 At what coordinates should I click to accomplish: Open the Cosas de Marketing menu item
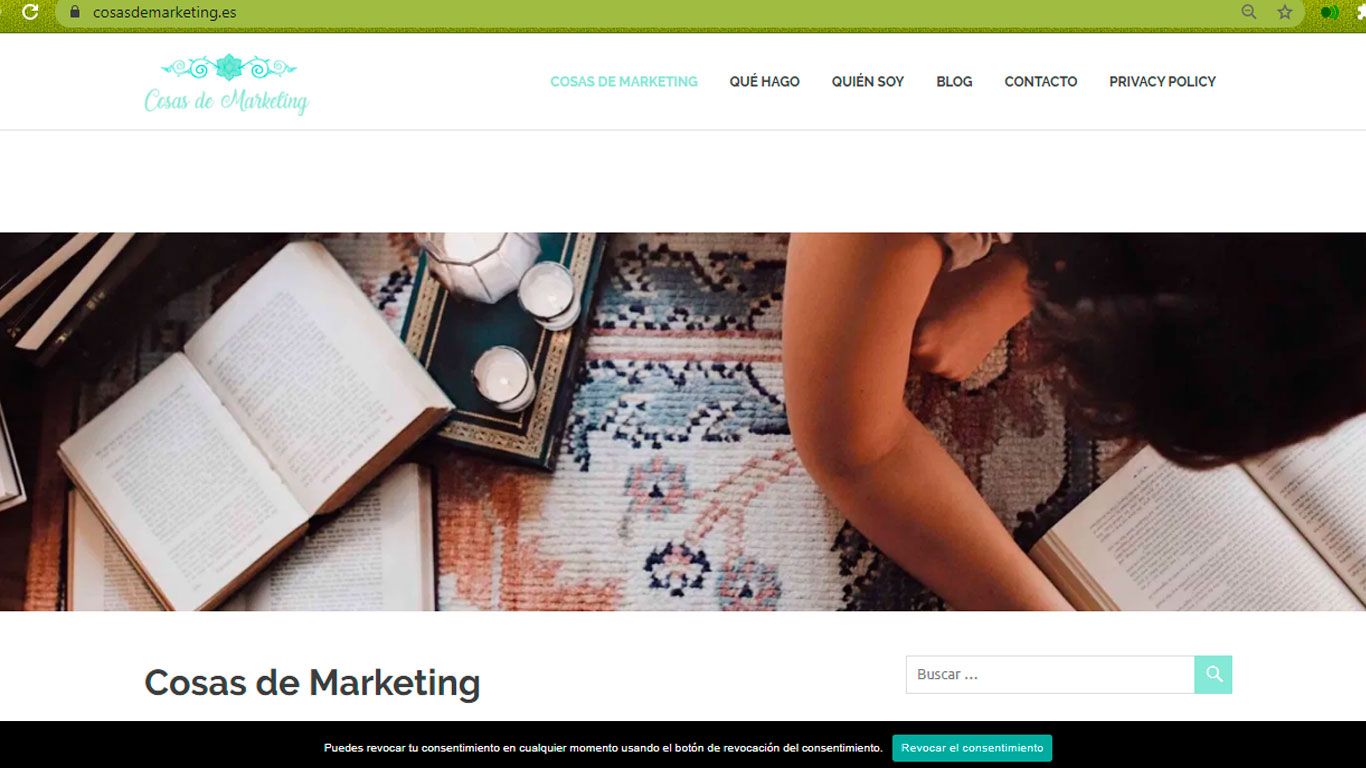624,82
